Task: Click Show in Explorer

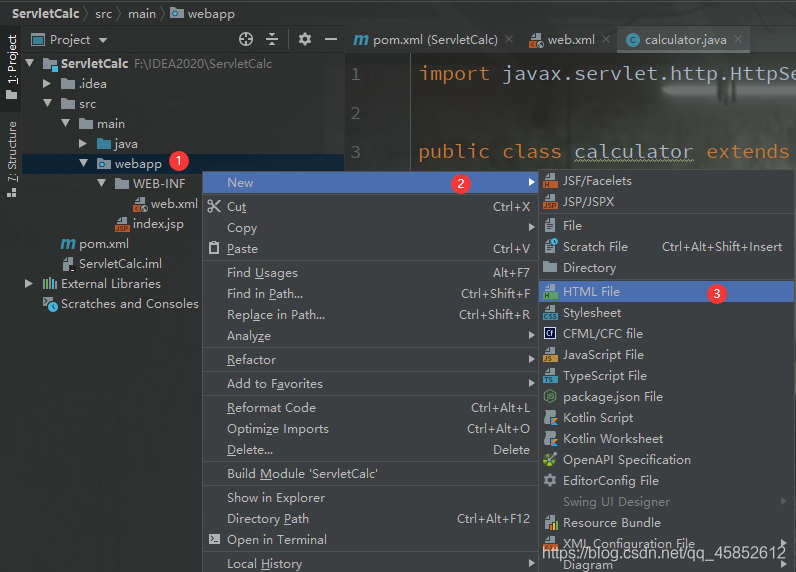Action: point(370,497)
